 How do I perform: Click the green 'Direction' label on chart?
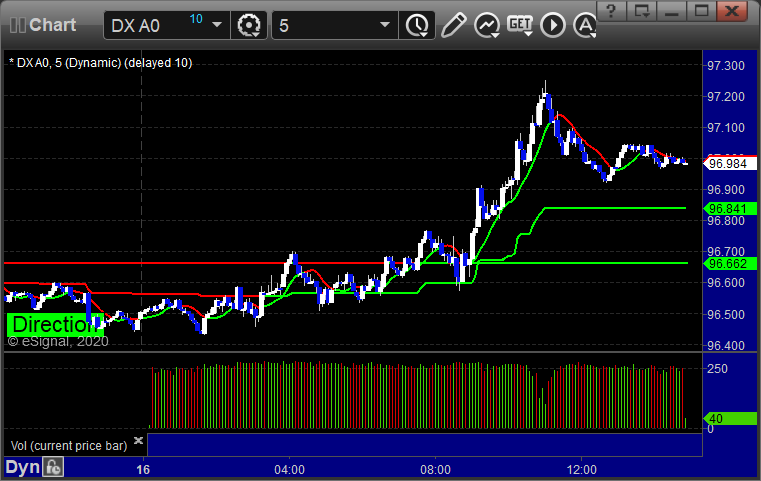[55, 324]
